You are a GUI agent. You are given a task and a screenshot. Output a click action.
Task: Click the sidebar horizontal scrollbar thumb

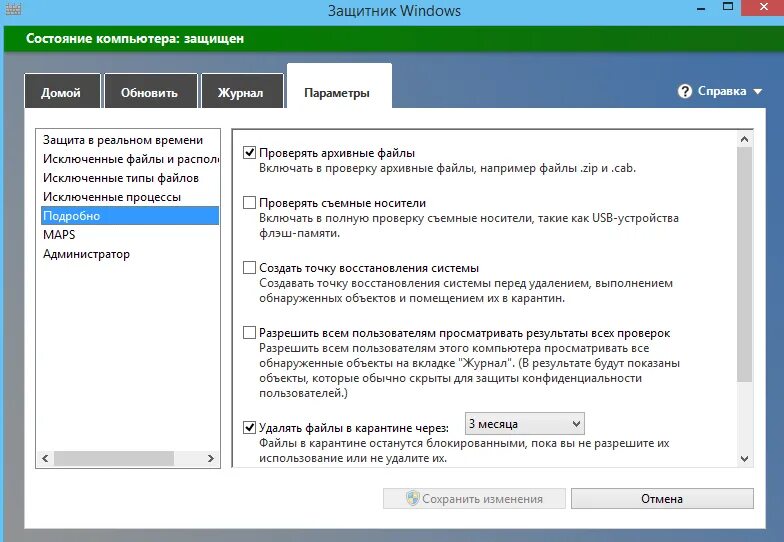pos(114,458)
